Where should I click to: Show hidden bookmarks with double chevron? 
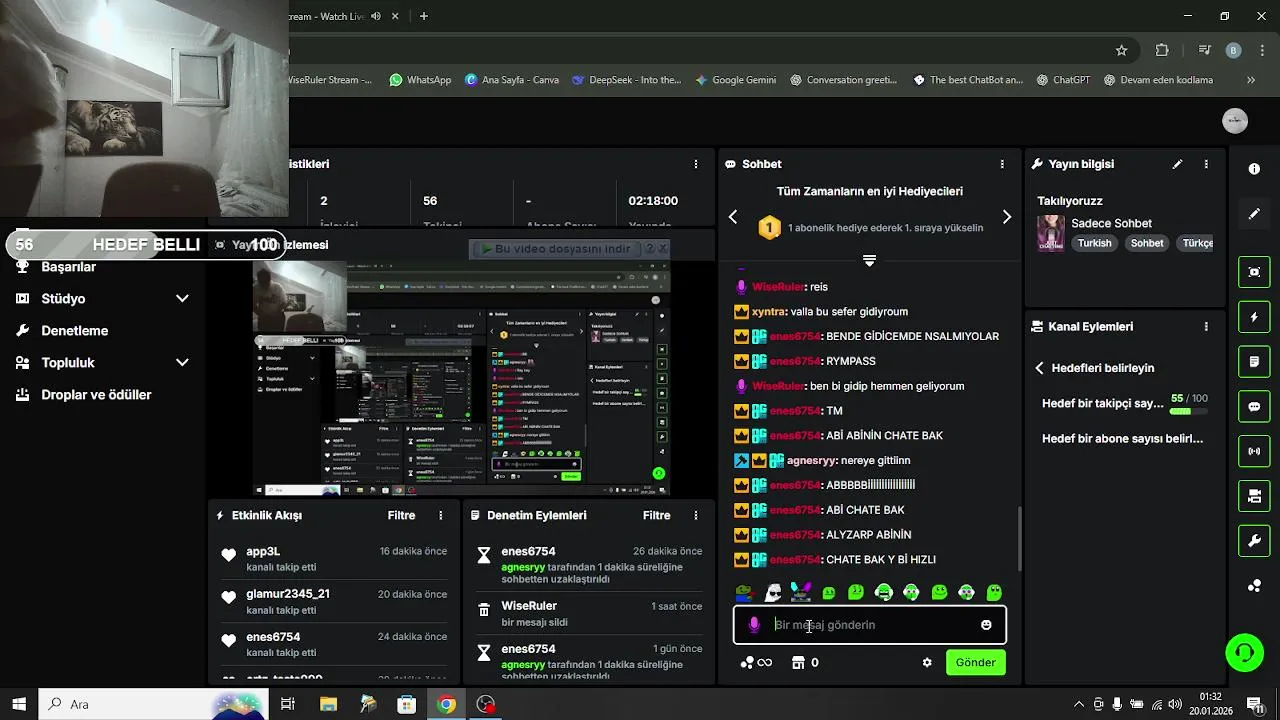[x=1251, y=80]
